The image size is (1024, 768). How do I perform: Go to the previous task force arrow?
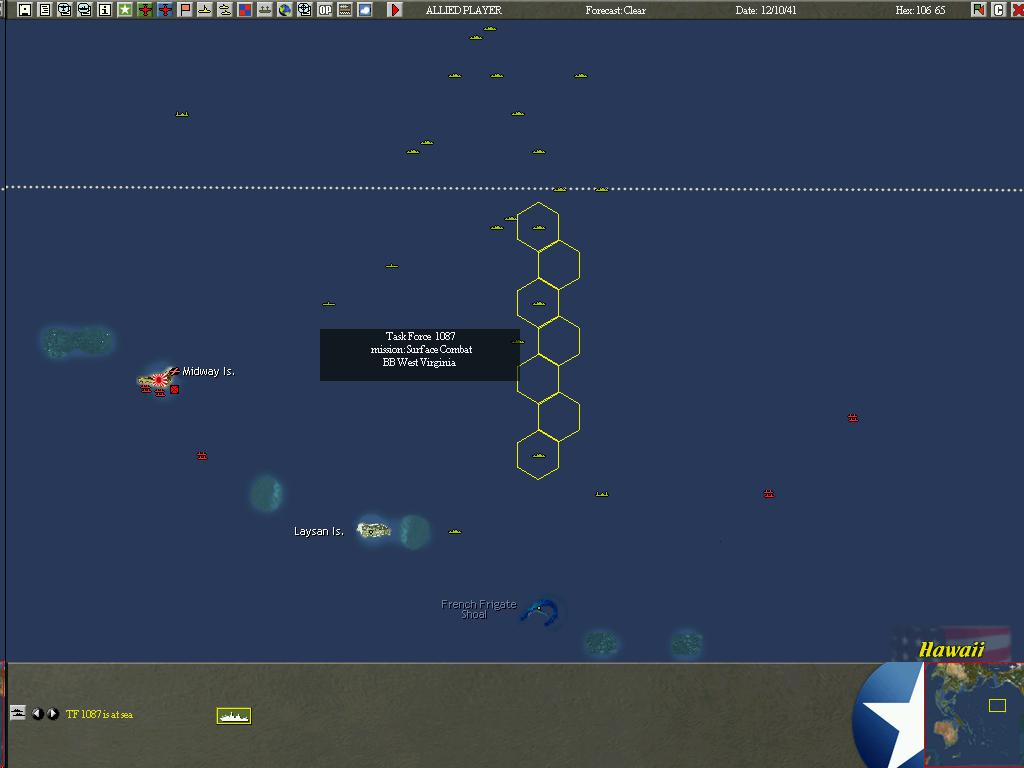(38, 714)
